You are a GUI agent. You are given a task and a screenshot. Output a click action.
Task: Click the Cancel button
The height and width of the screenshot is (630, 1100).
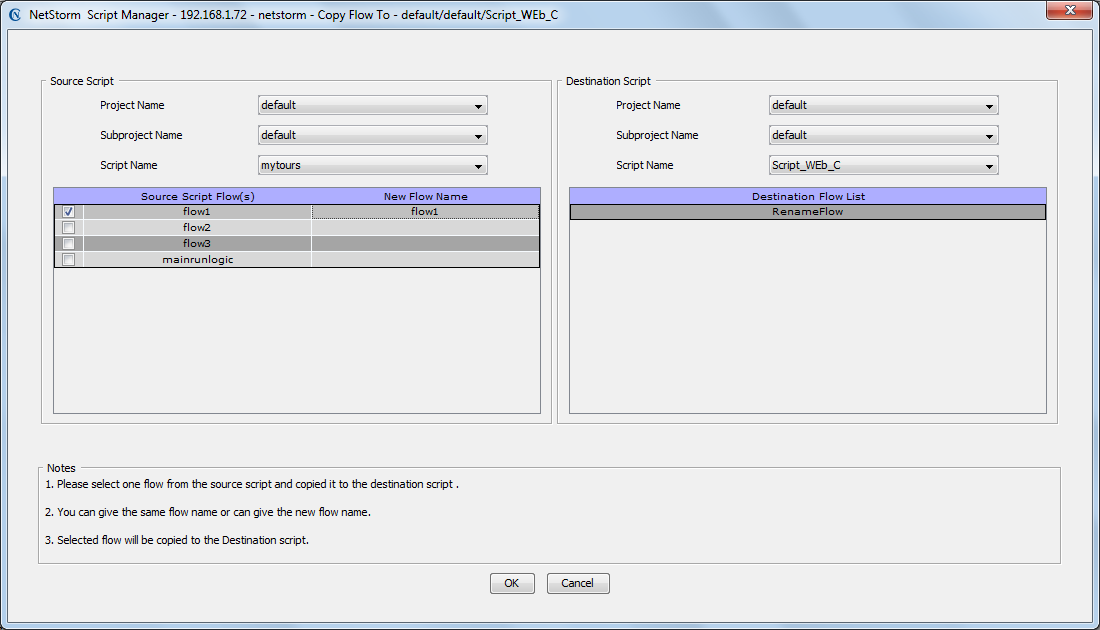(x=578, y=583)
